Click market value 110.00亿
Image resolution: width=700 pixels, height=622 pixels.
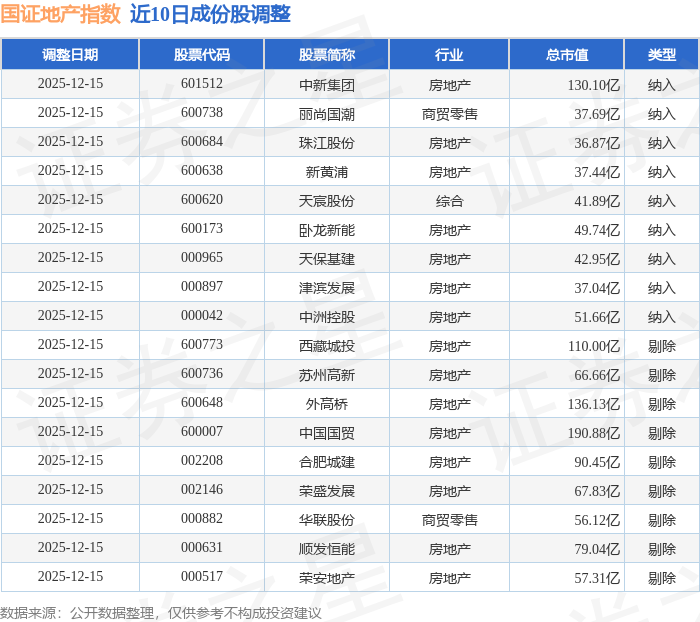click(594, 346)
